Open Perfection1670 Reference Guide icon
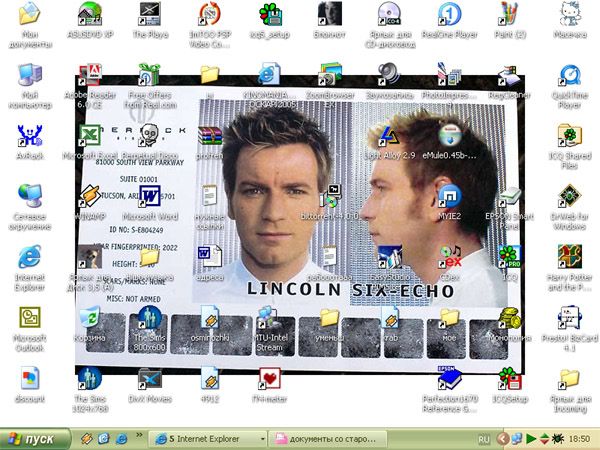 pos(450,378)
